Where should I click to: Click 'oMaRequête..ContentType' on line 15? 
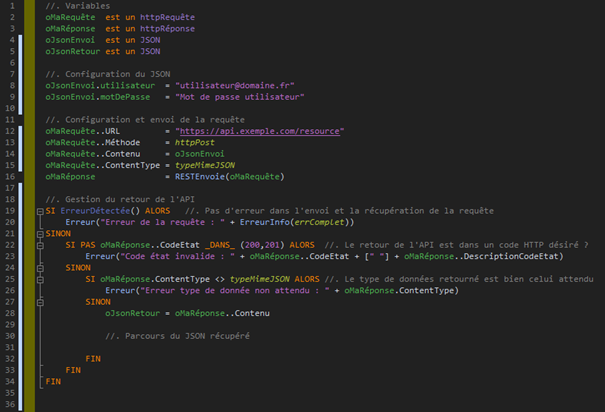(103, 165)
